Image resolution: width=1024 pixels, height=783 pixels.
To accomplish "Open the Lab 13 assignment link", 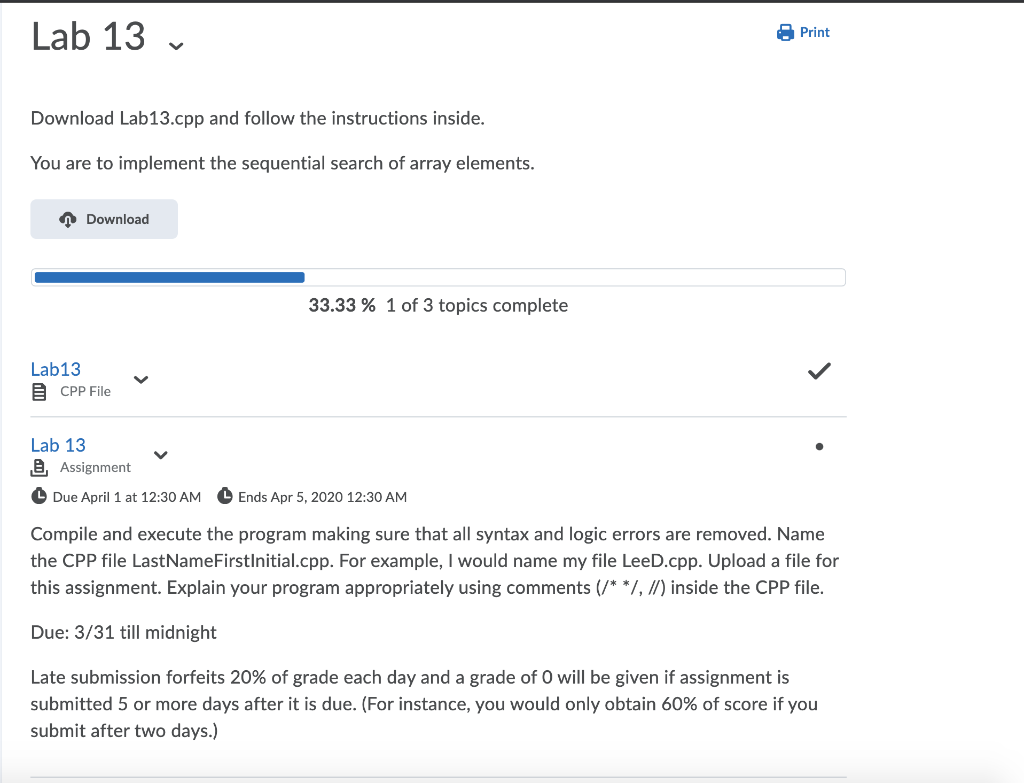I will pyautogui.click(x=57, y=445).
